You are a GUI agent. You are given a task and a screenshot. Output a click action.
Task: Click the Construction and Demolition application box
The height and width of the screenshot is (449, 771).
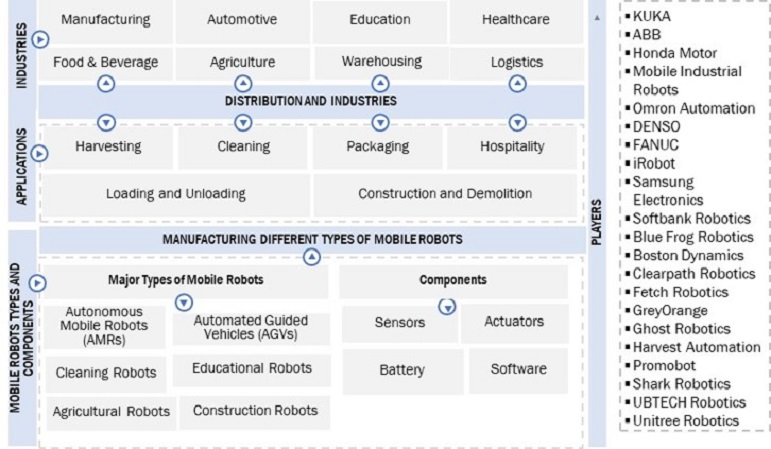tap(445, 194)
